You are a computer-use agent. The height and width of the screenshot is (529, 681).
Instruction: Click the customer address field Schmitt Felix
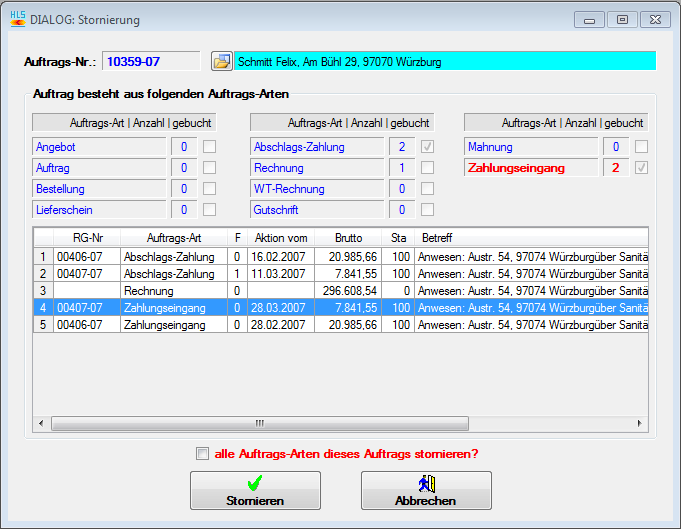(x=445, y=61)
